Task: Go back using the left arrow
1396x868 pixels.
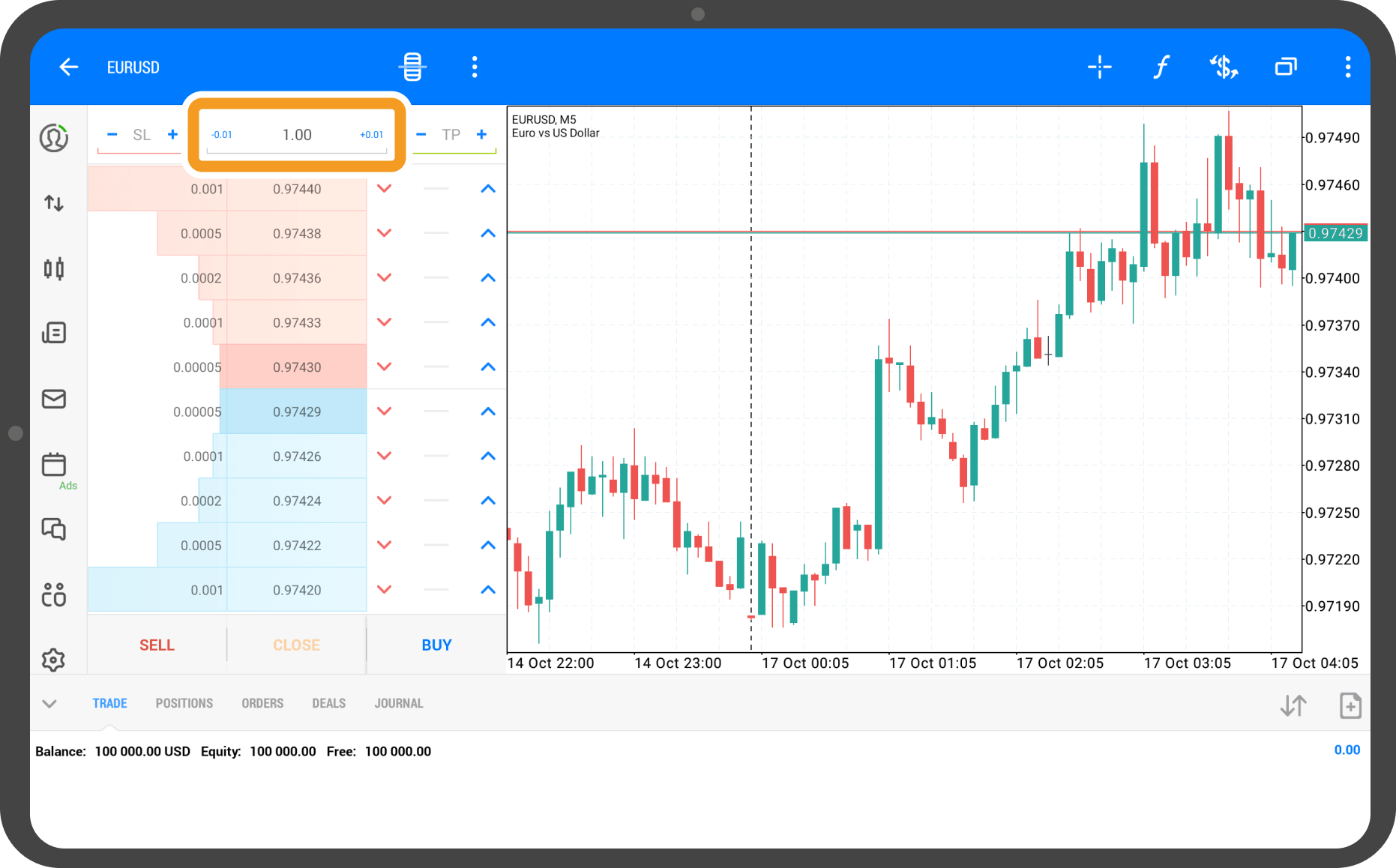Action: tap(69, 67)
